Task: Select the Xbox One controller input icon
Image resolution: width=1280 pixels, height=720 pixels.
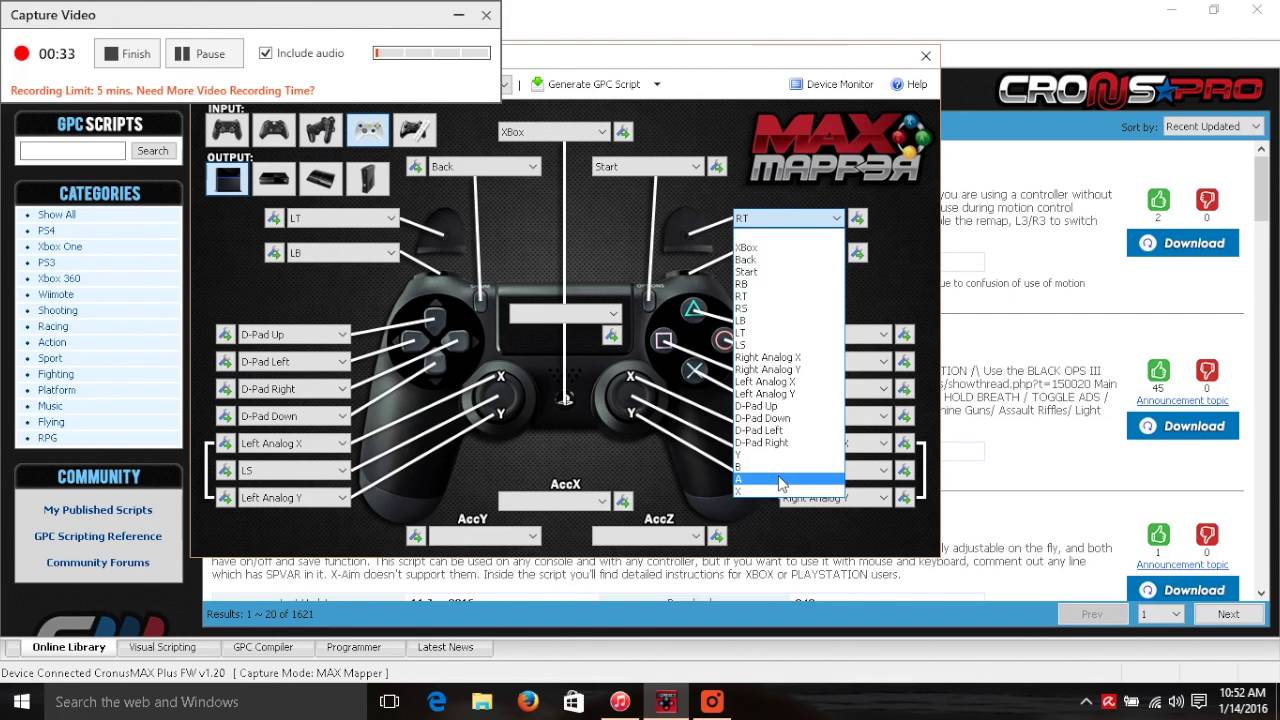Action: [273, 130]
